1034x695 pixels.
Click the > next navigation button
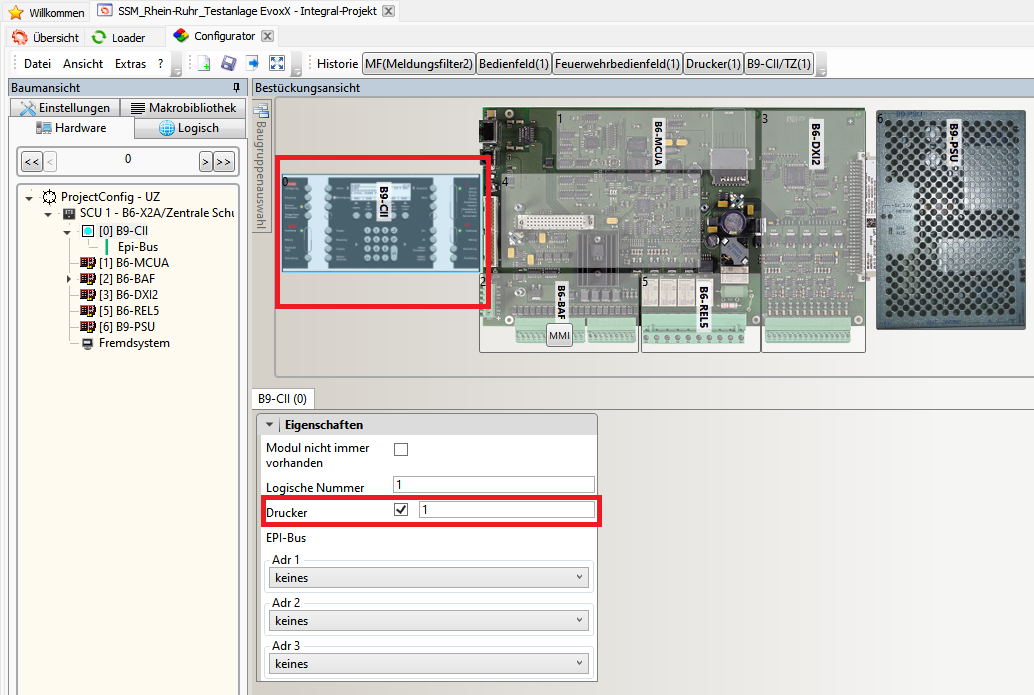pyautogui.click(x=206, y=162)
